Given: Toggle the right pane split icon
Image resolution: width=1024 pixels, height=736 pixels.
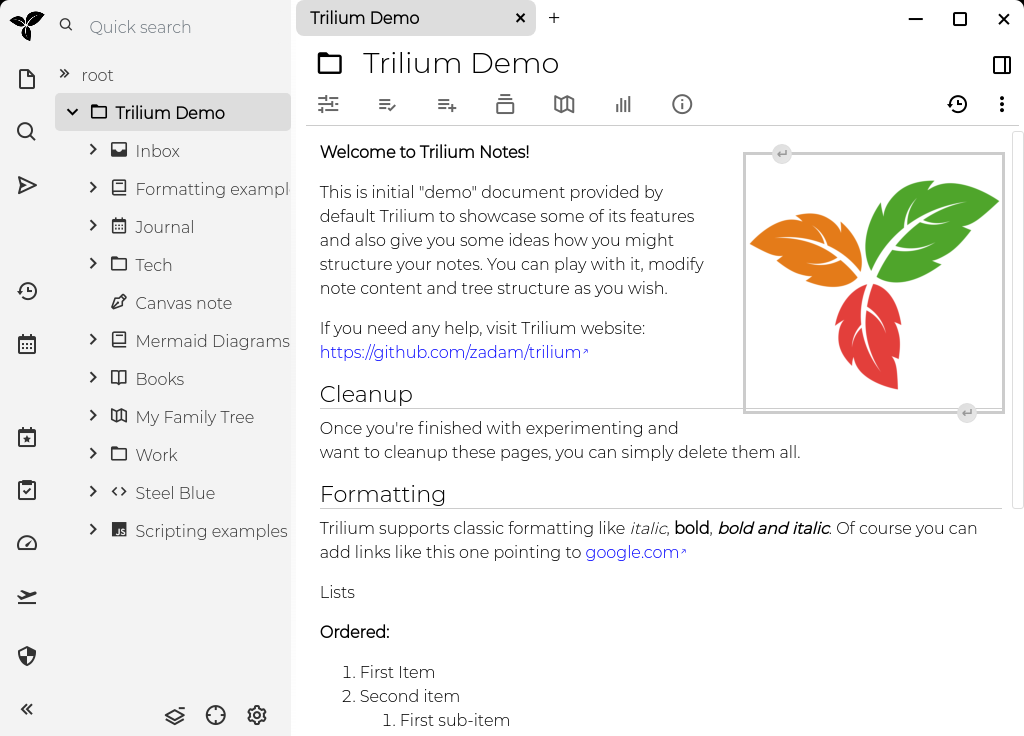Looking at the screenshot, I should (1001, 65).
